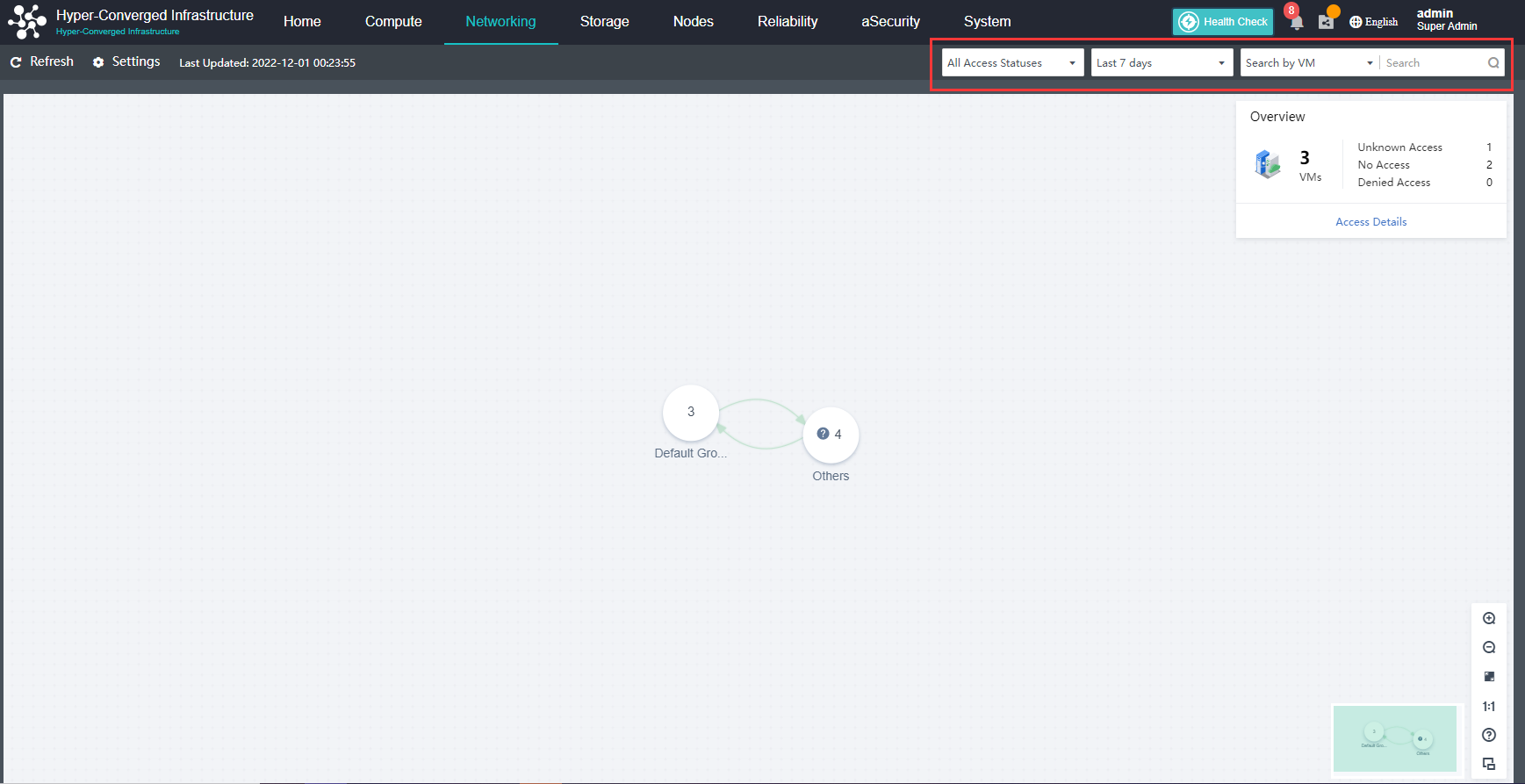
Task: Open the aSecurity menu
Action: pyautogui.click(x=890, y=22)
